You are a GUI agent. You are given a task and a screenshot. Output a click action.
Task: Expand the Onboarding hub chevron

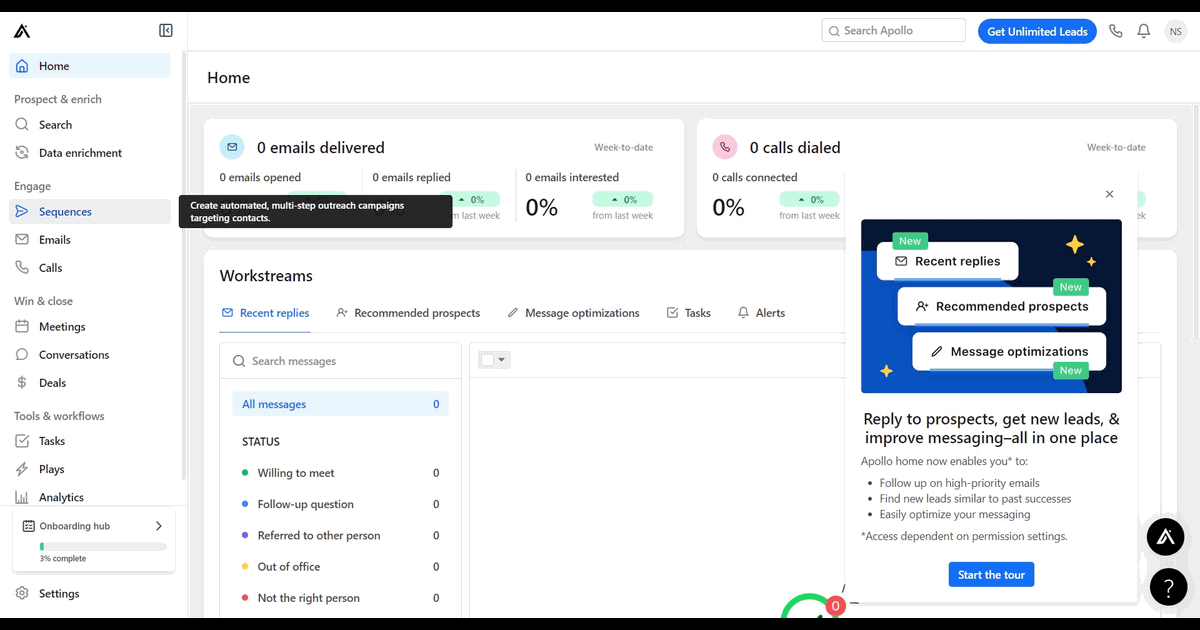(x=159, y=526)
